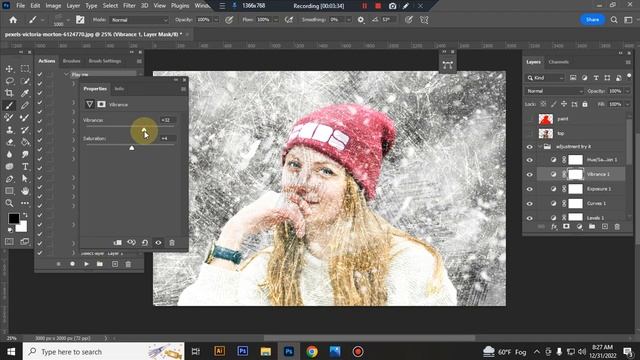Open the Filter menu
The height and width of the screenshot is (360, 640).
click(129, 6)
